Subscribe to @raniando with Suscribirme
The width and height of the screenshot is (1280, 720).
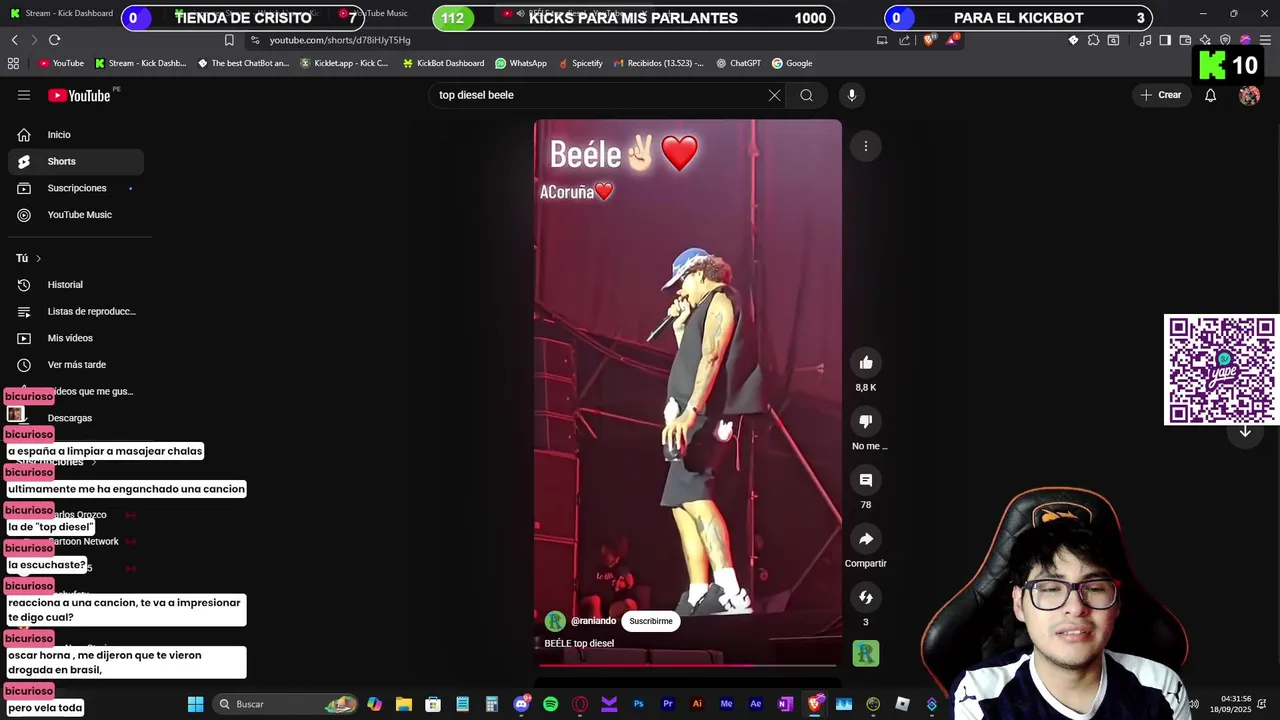point(651,621)
